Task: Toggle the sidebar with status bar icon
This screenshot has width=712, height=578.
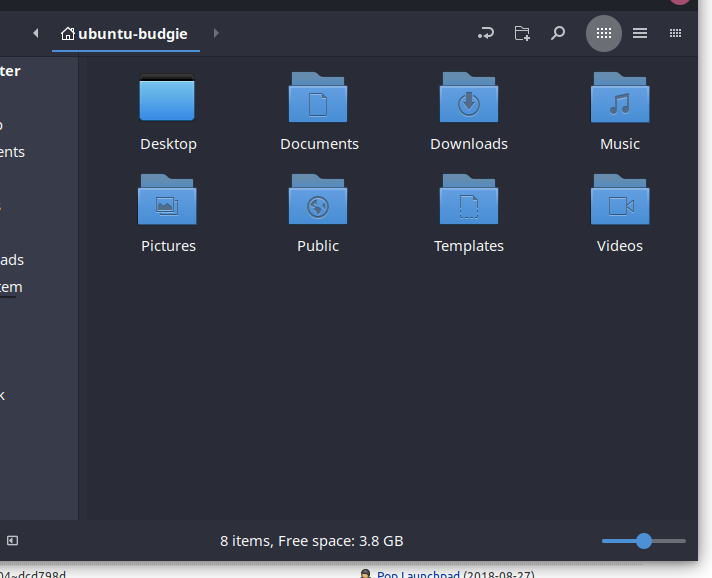Action: [x=12, y=541]
